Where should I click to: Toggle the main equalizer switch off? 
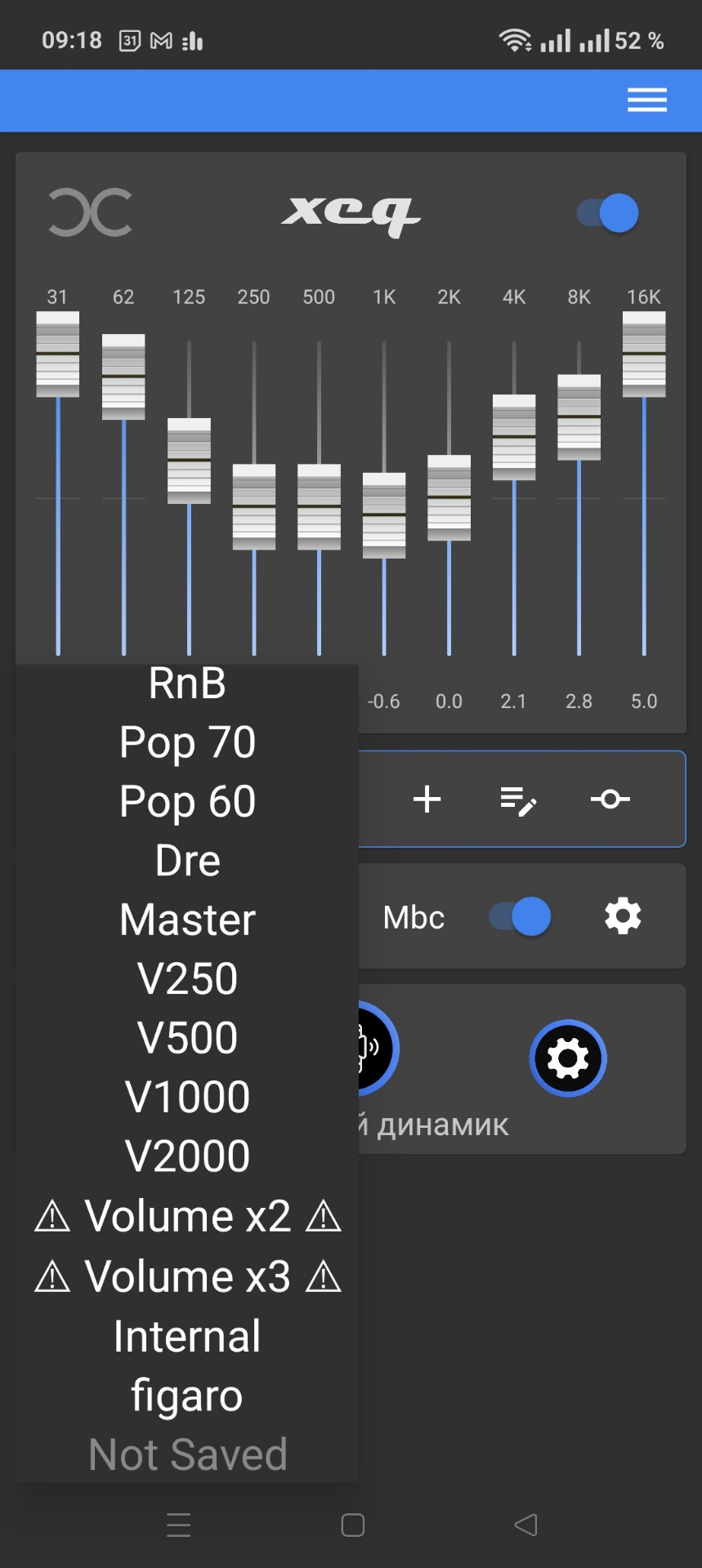tap(608, 213)
